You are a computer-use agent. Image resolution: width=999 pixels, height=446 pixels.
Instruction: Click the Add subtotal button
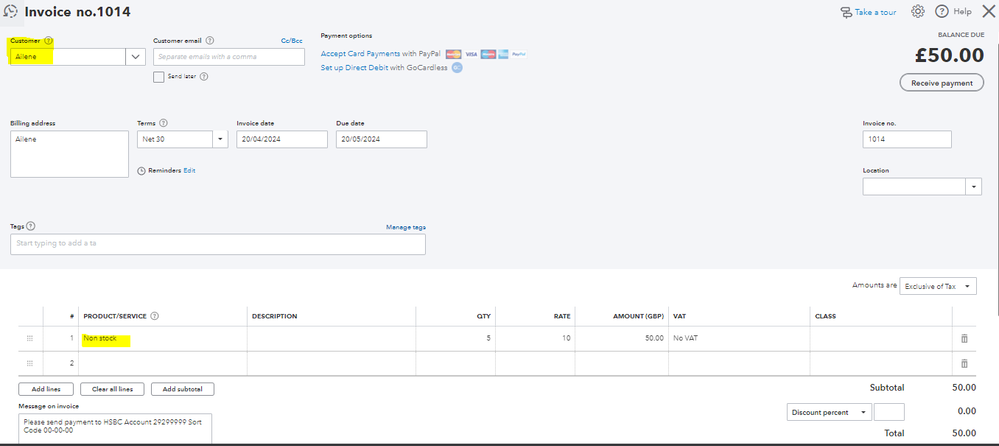click(182, 389)
